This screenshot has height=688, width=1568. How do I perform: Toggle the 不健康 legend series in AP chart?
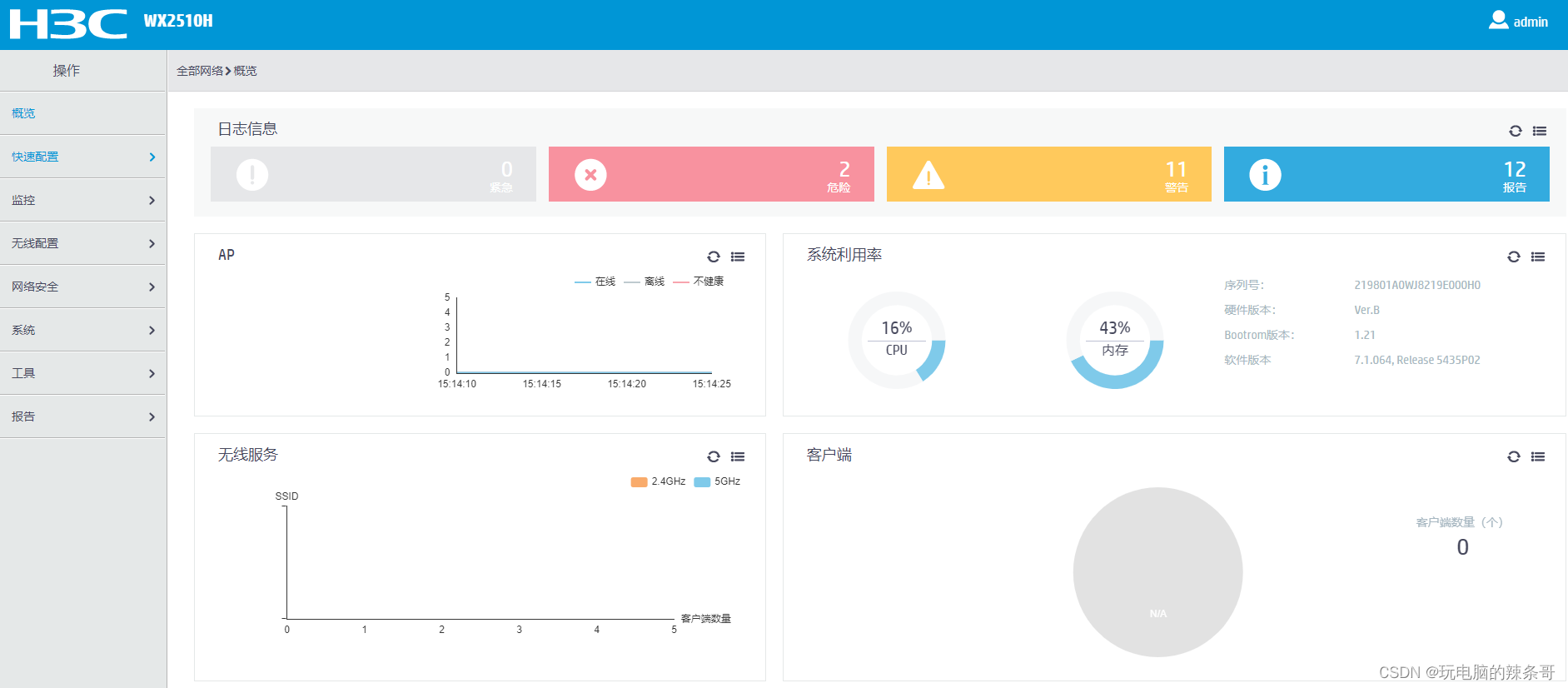click(x=699, y=282)
